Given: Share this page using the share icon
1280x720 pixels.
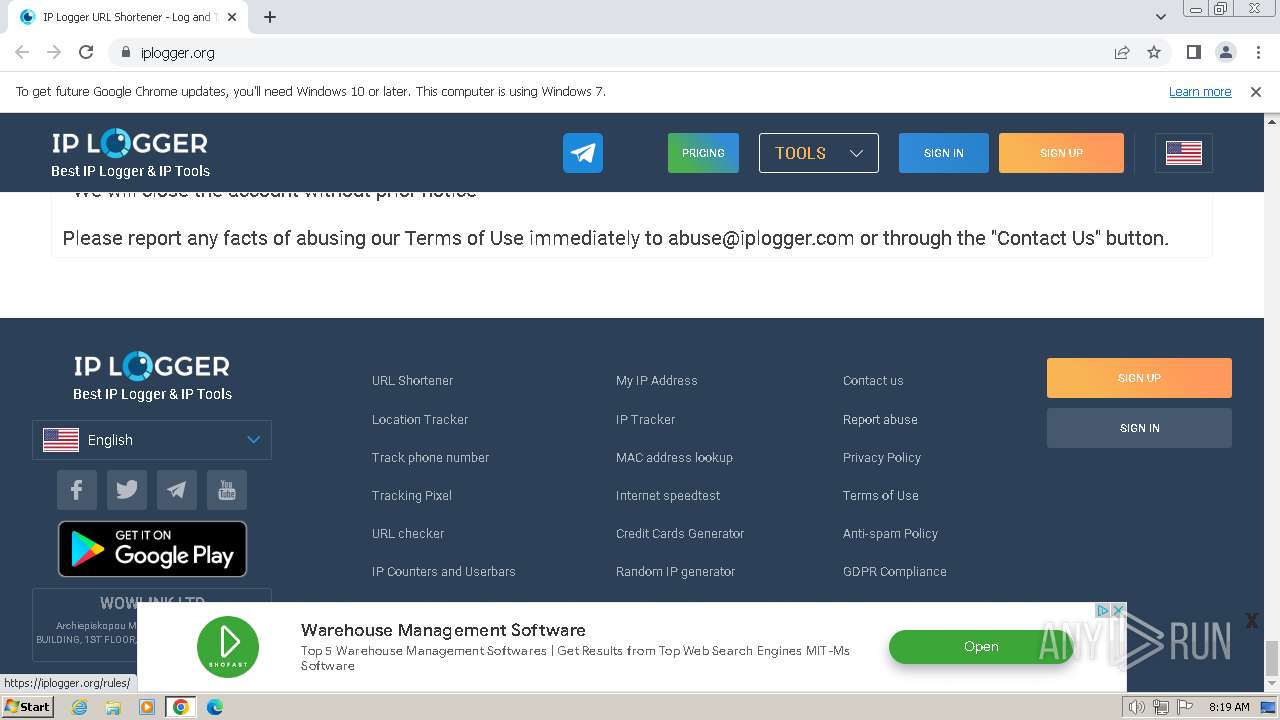Looking at the screenshot, I should click(x=1122, y=52).
